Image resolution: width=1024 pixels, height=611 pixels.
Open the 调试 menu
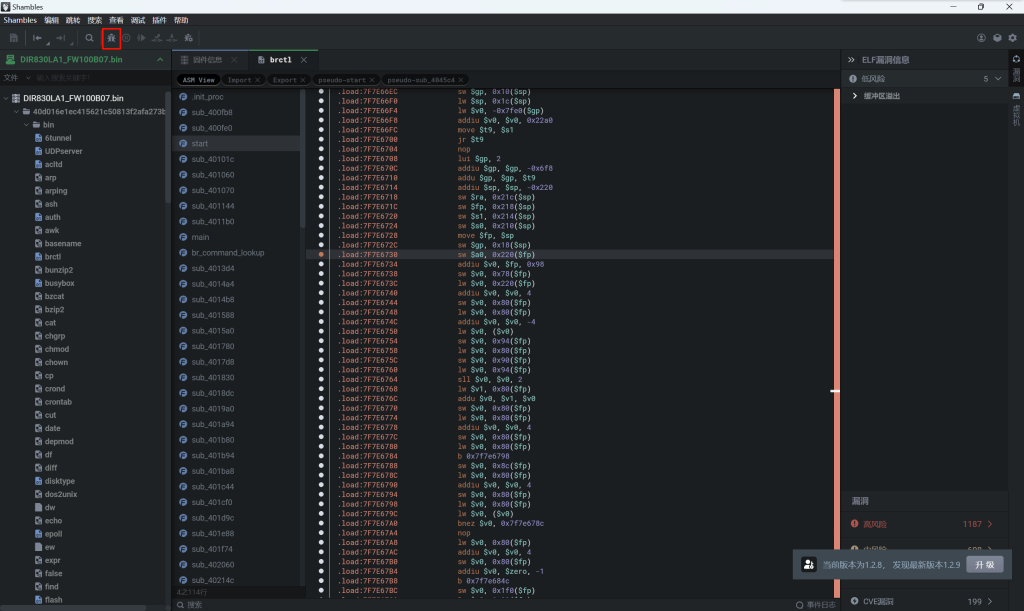tap(138, 20)
